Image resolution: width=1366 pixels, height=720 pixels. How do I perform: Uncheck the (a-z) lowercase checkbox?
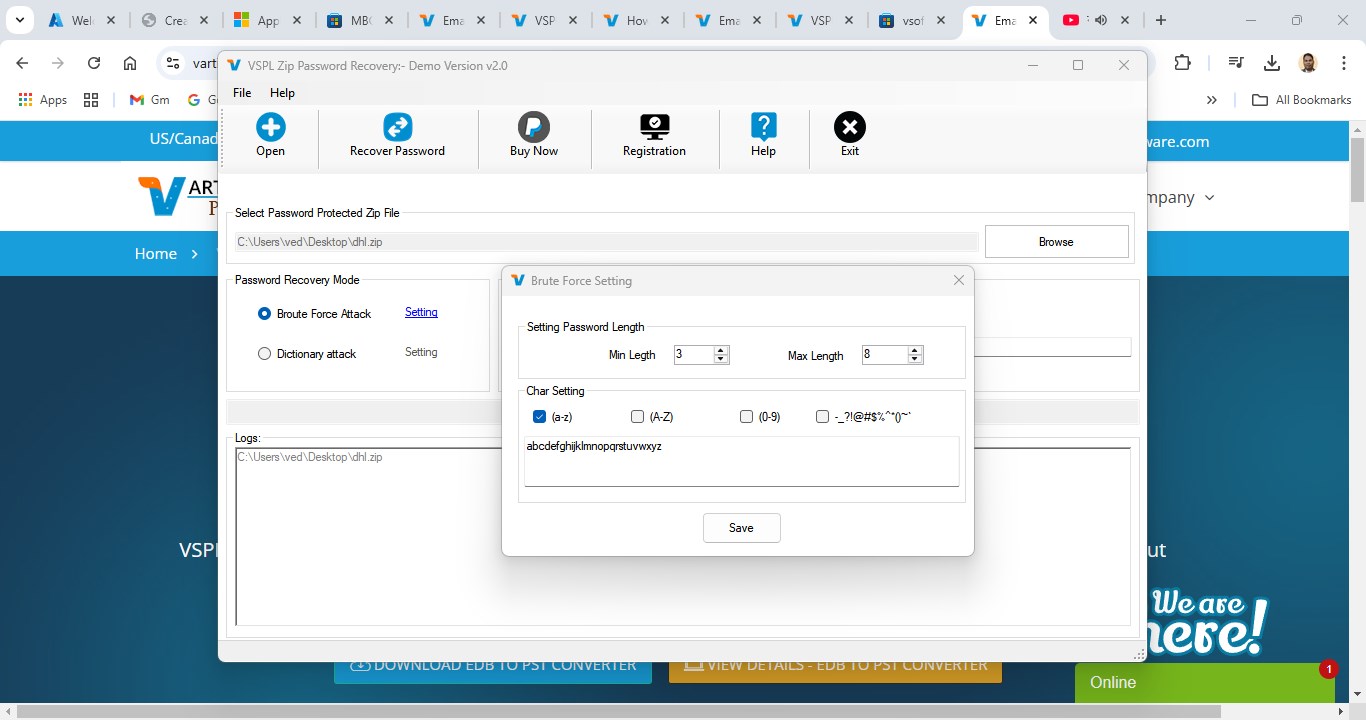[539, 416]
